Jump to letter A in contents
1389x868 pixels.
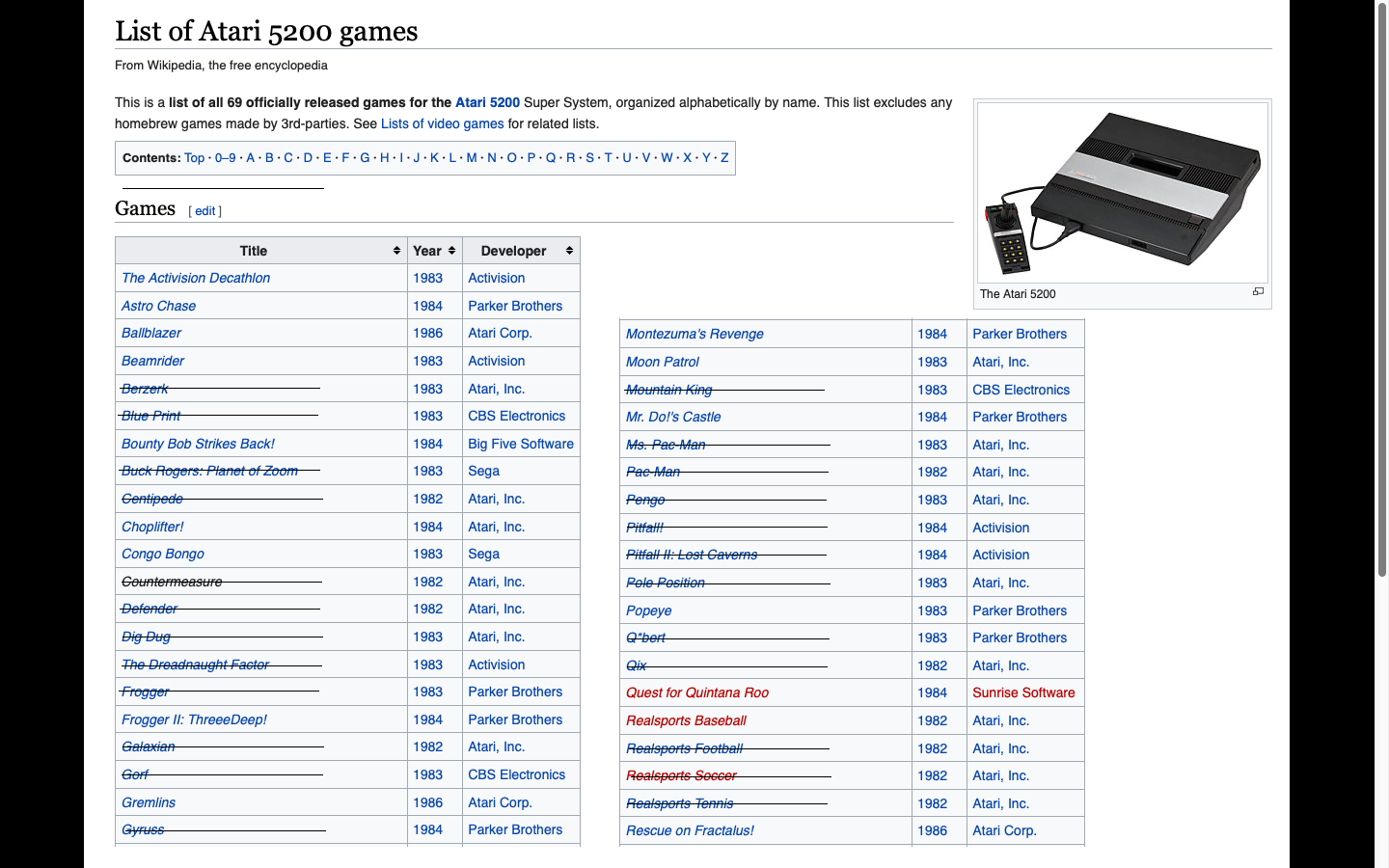point(250,158)
